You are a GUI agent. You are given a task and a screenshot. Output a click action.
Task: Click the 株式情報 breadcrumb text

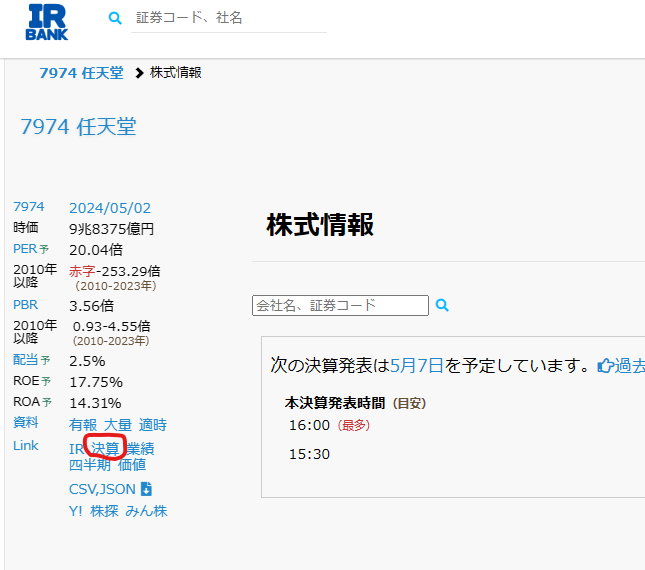coord(176,72)
